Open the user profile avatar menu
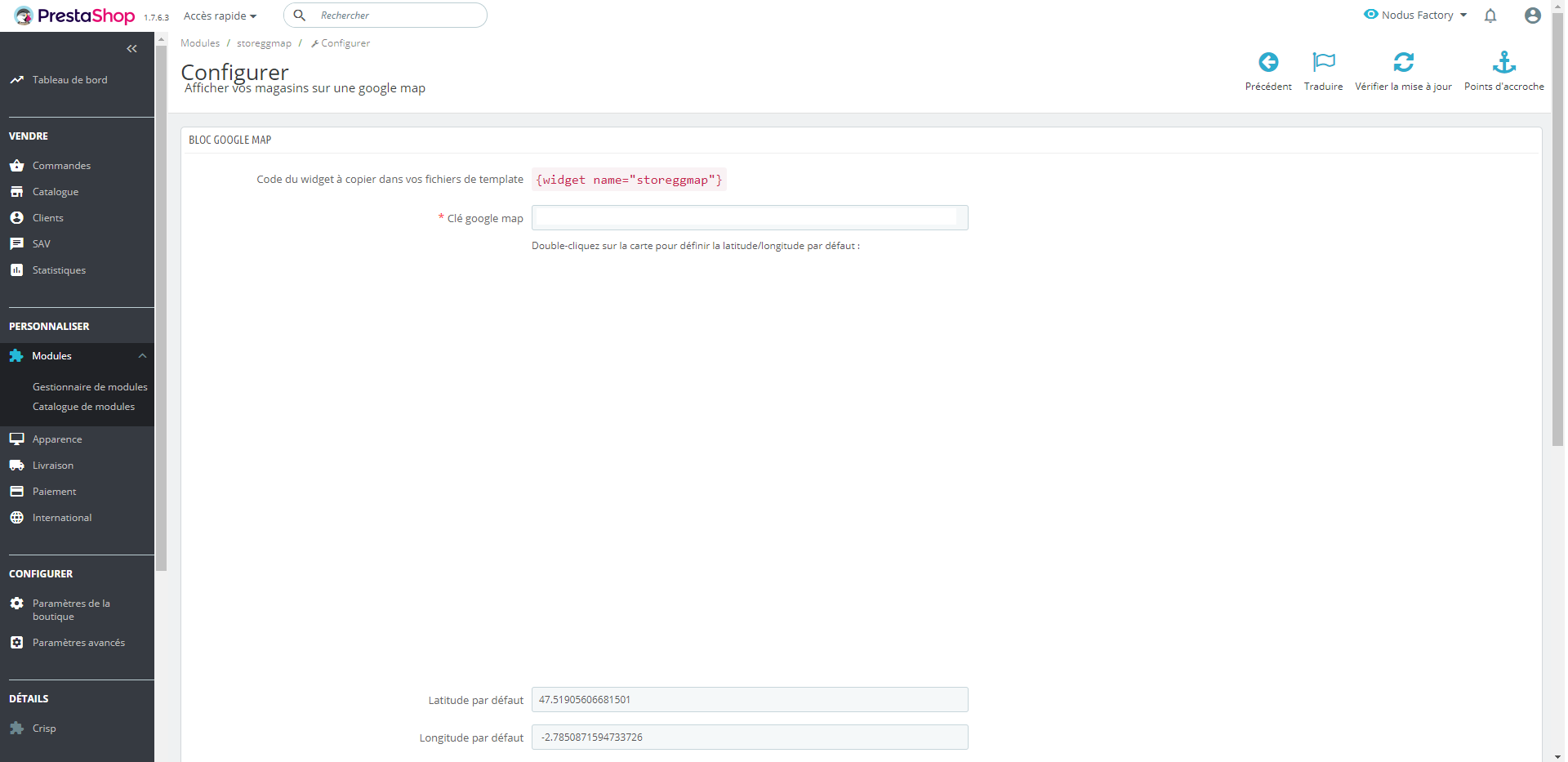This screenshot has width=1568, height=762. 1533,16
